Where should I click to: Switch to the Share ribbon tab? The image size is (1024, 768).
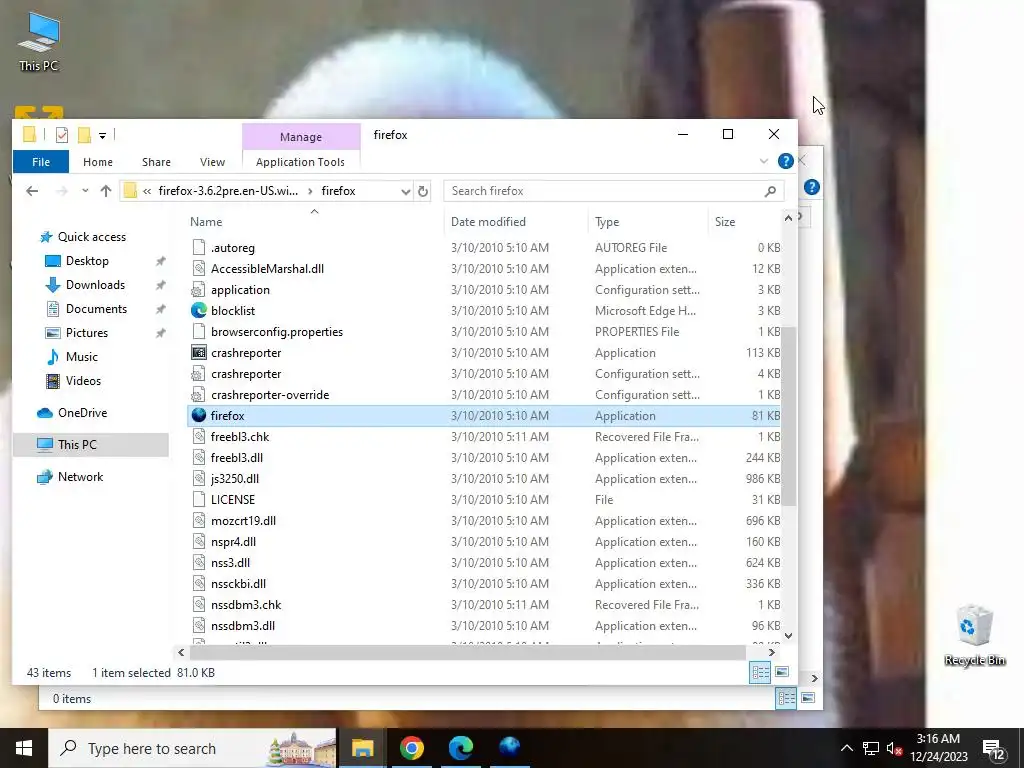click(156, 162)
